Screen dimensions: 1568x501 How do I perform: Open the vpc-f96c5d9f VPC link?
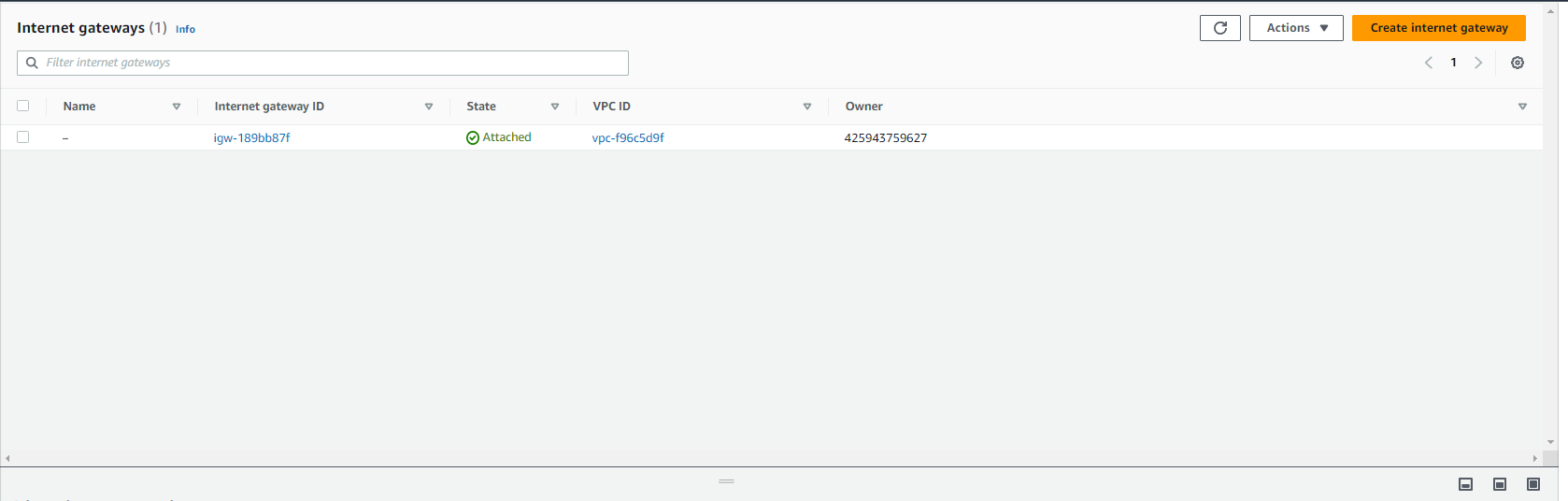[628, 137]
